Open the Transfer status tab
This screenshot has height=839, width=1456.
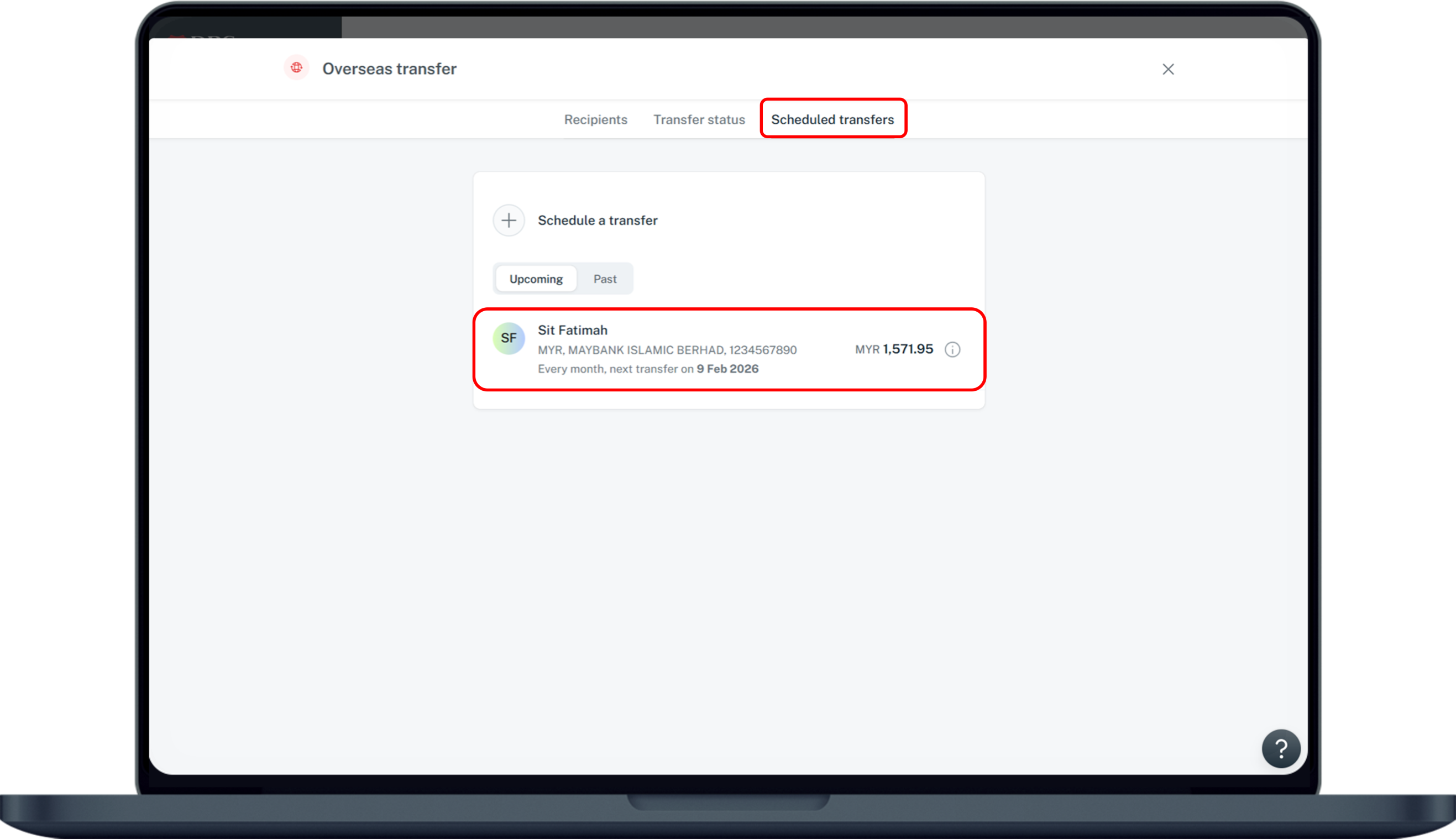[x=699, y=119]
